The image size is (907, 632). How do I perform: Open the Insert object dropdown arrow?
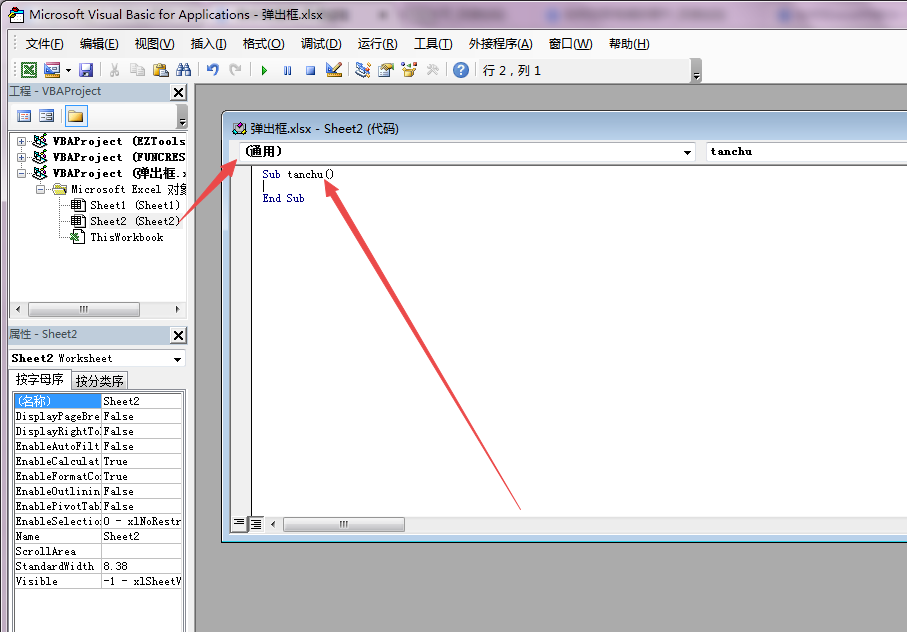[68, 71]
